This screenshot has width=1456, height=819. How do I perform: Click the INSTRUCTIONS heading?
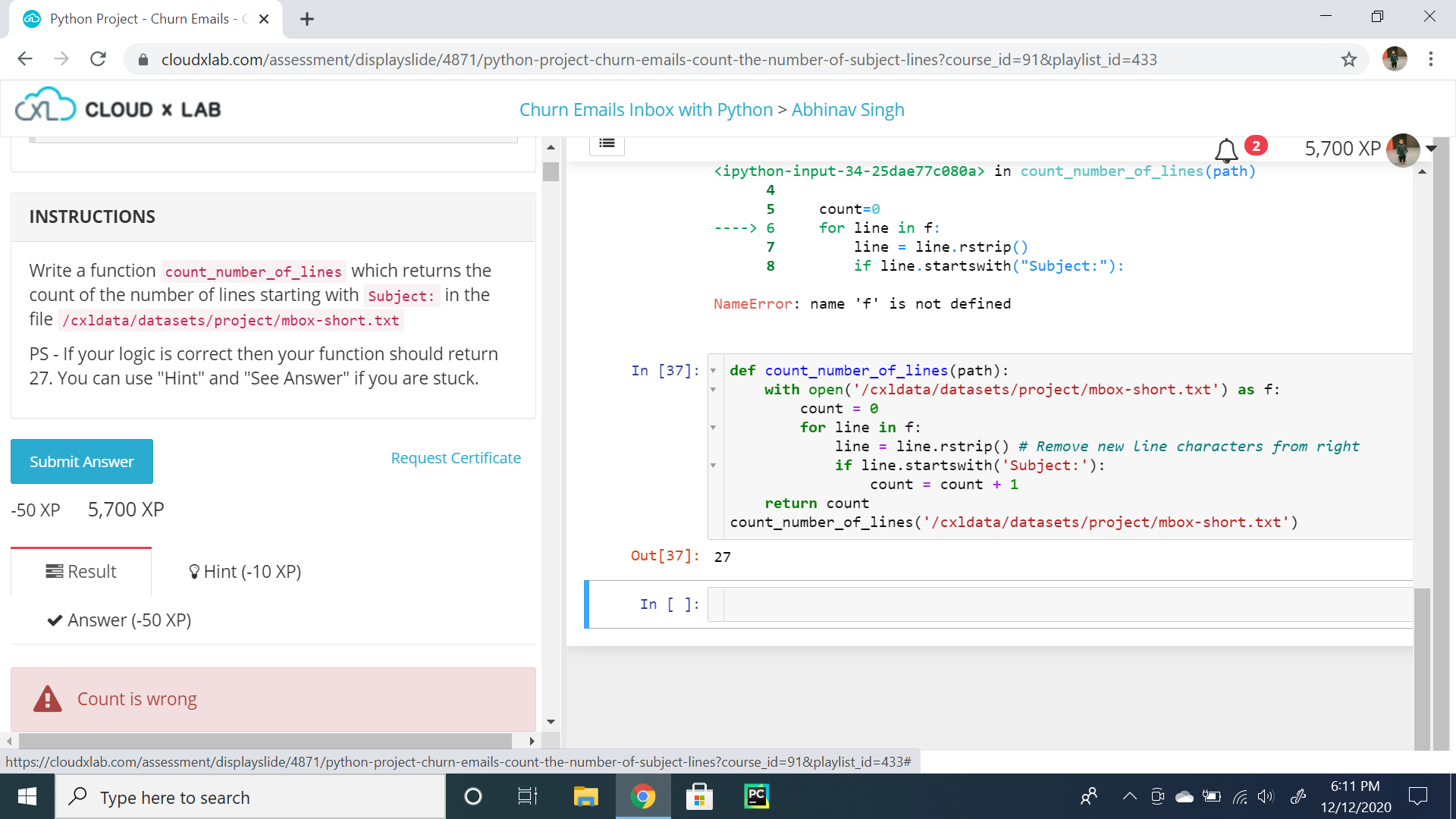92,217
